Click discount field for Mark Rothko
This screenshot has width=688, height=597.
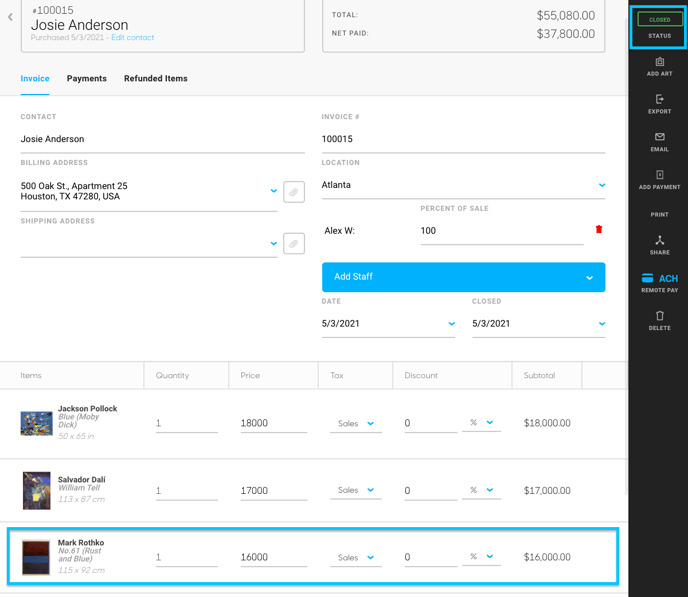[x=430, y=558]
